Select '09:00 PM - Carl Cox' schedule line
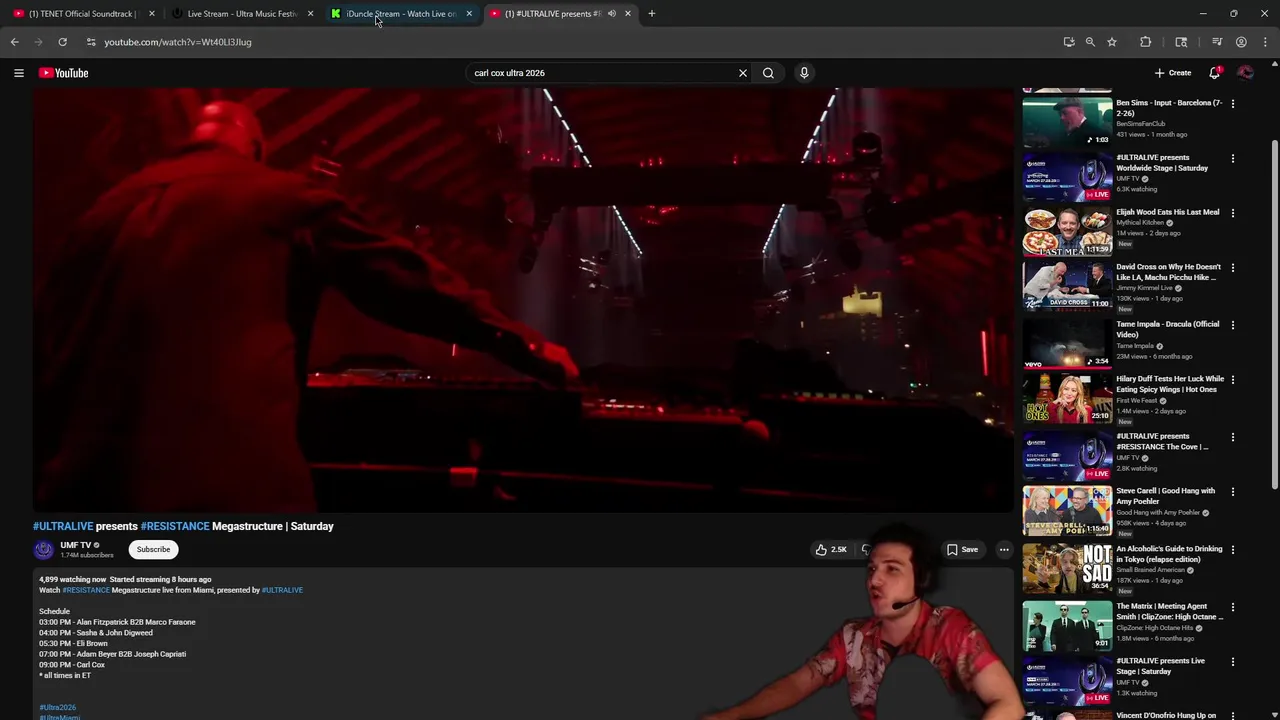1280x720 pixels. (x=72, y=665)
